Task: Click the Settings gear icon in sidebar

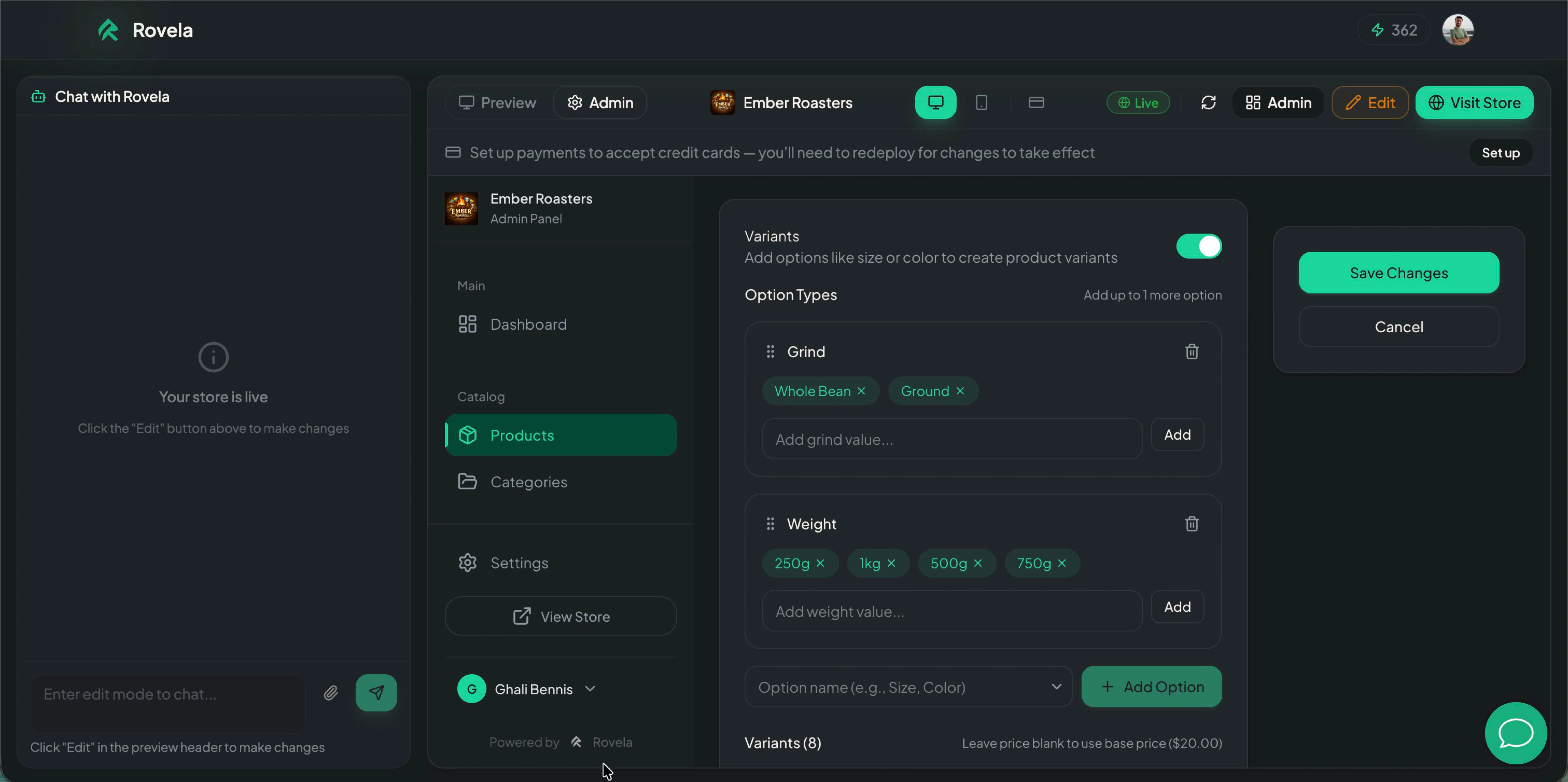Action: coord(467,563)
